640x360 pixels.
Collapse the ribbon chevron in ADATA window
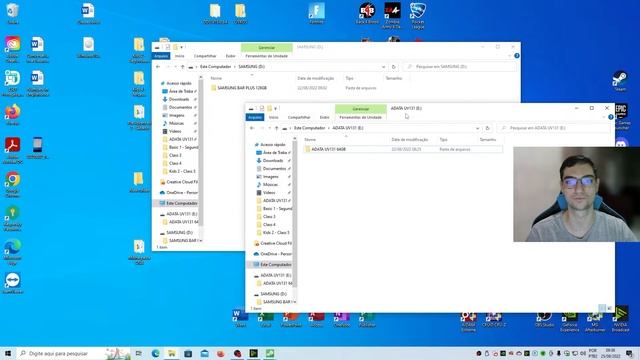(x=604, y=117)
